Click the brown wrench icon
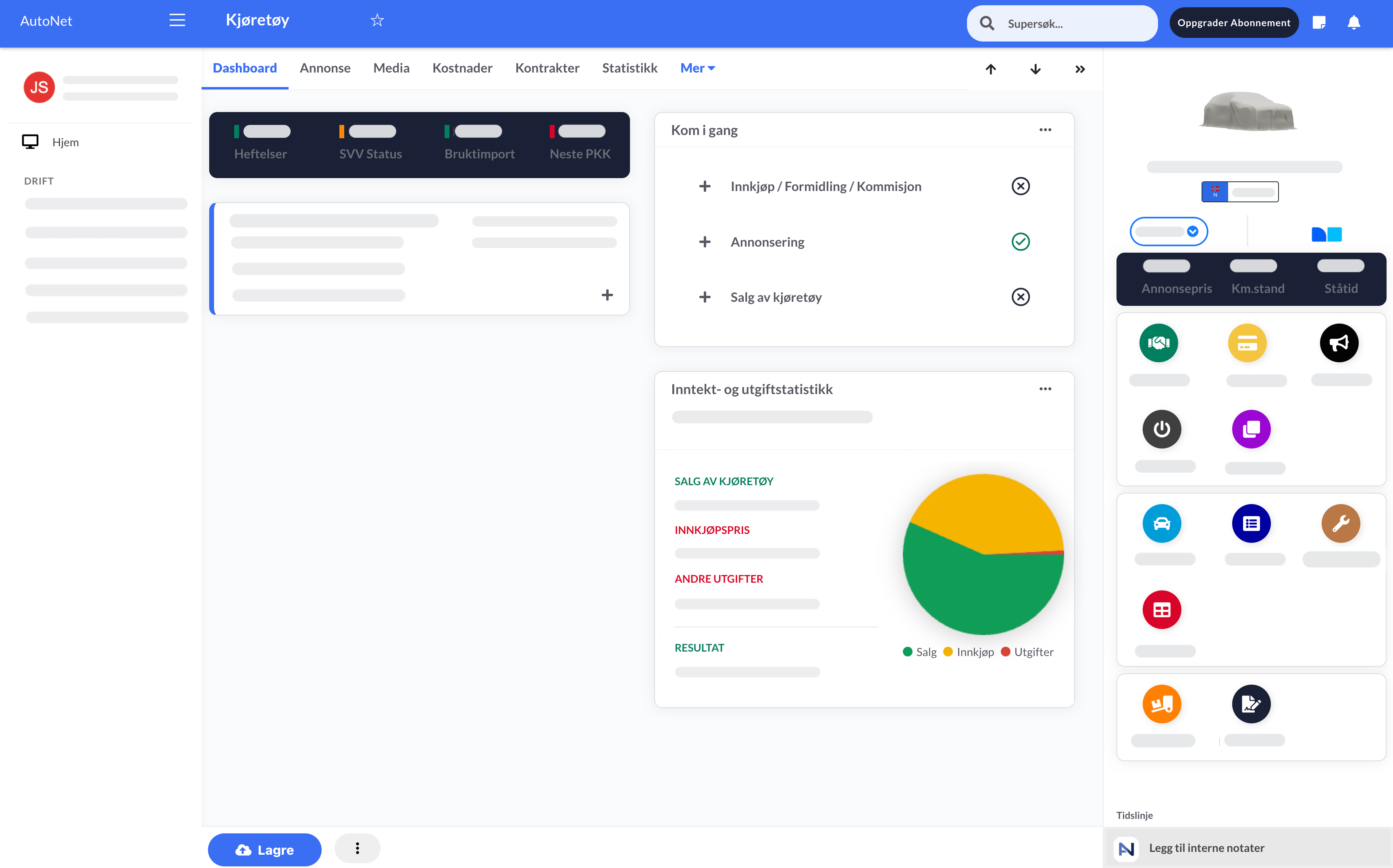Screen dimensions: 1393x868 (x=1340, y=523)
